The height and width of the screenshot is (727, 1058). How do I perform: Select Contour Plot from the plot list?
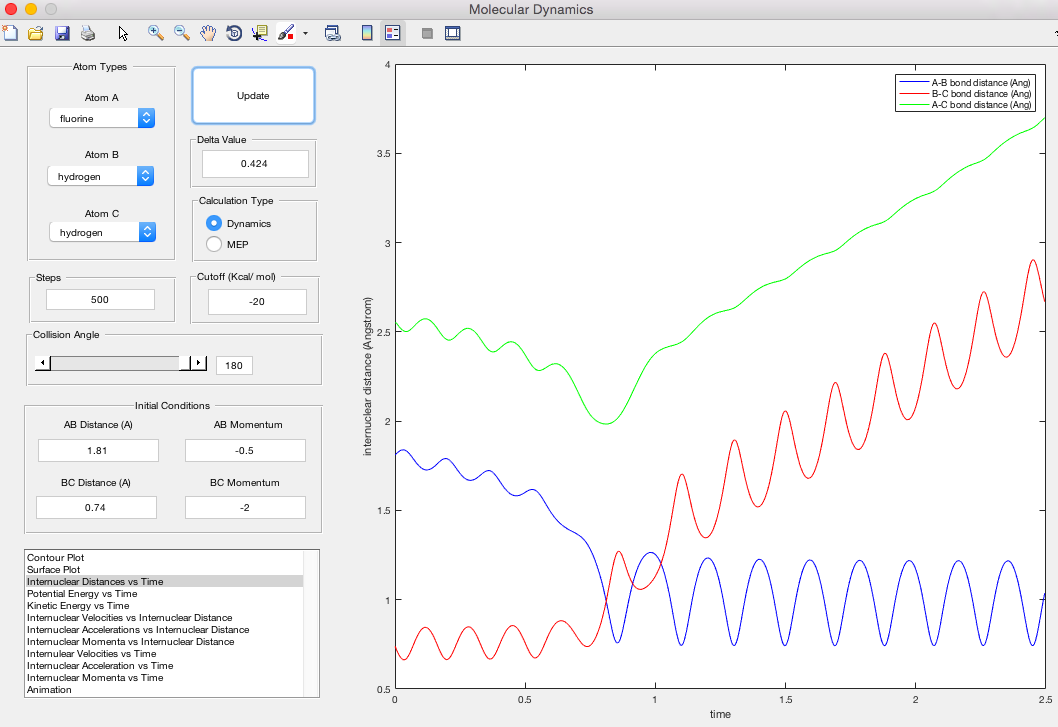(57, 557)
